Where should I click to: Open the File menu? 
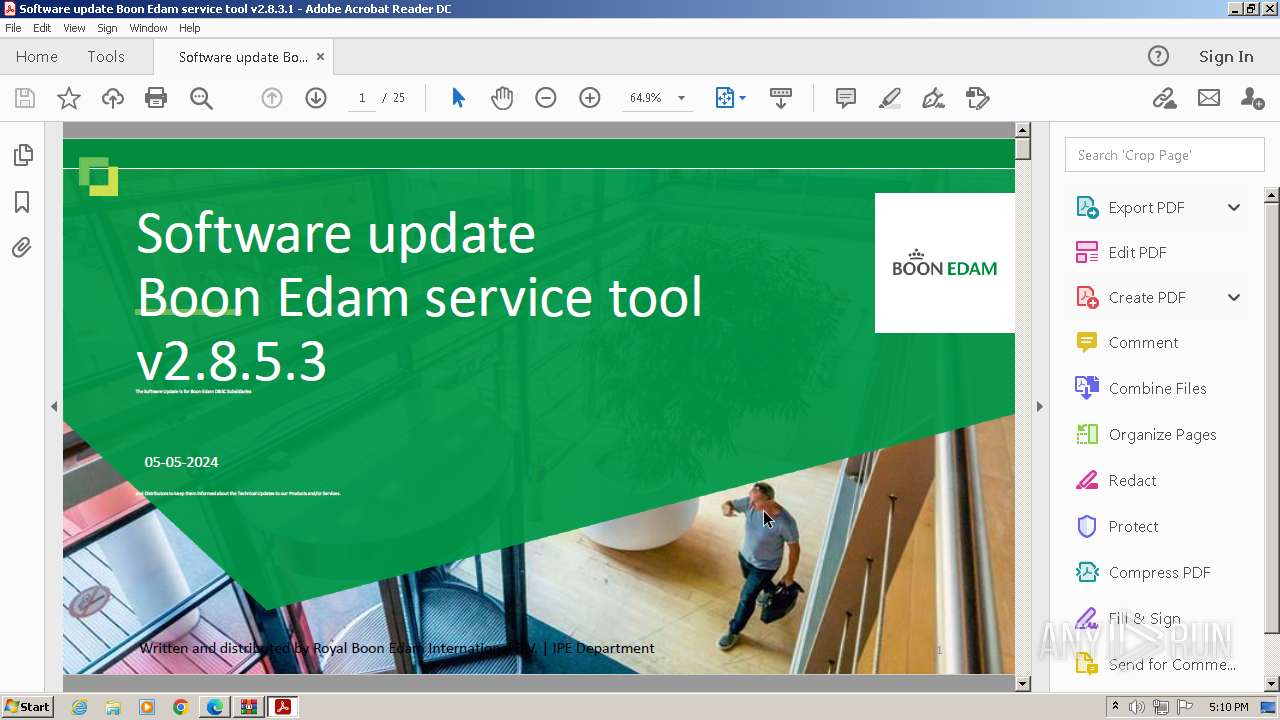13,28
